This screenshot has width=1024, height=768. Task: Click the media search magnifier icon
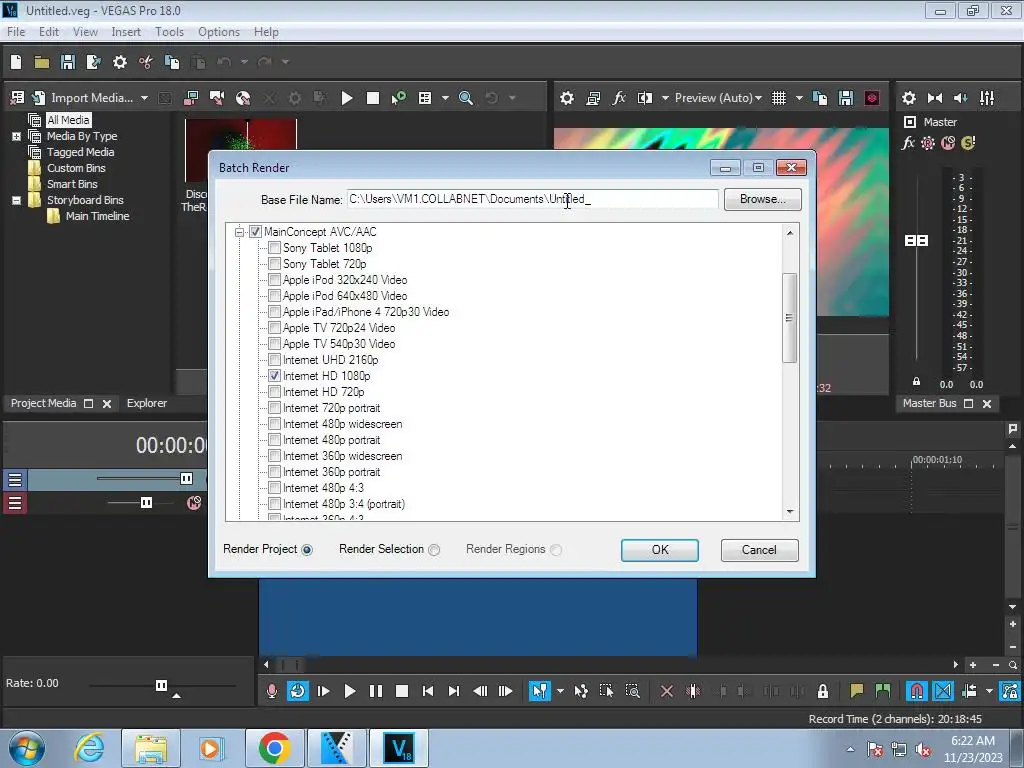pos(466,98)
